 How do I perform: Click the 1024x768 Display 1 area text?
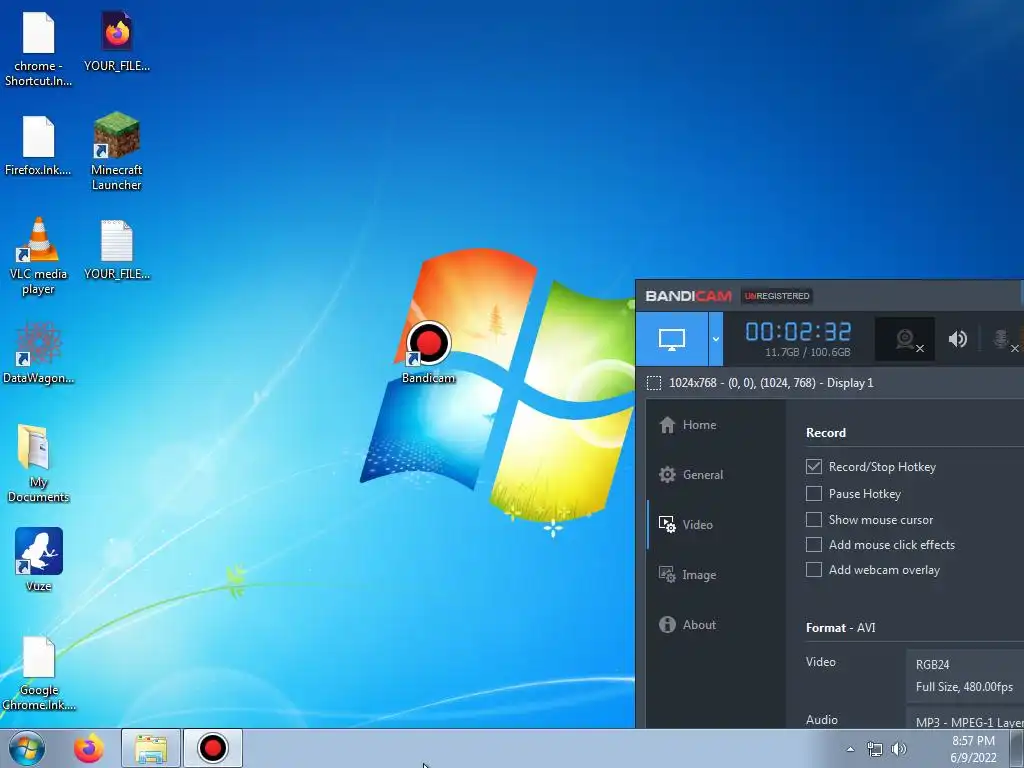771,383
